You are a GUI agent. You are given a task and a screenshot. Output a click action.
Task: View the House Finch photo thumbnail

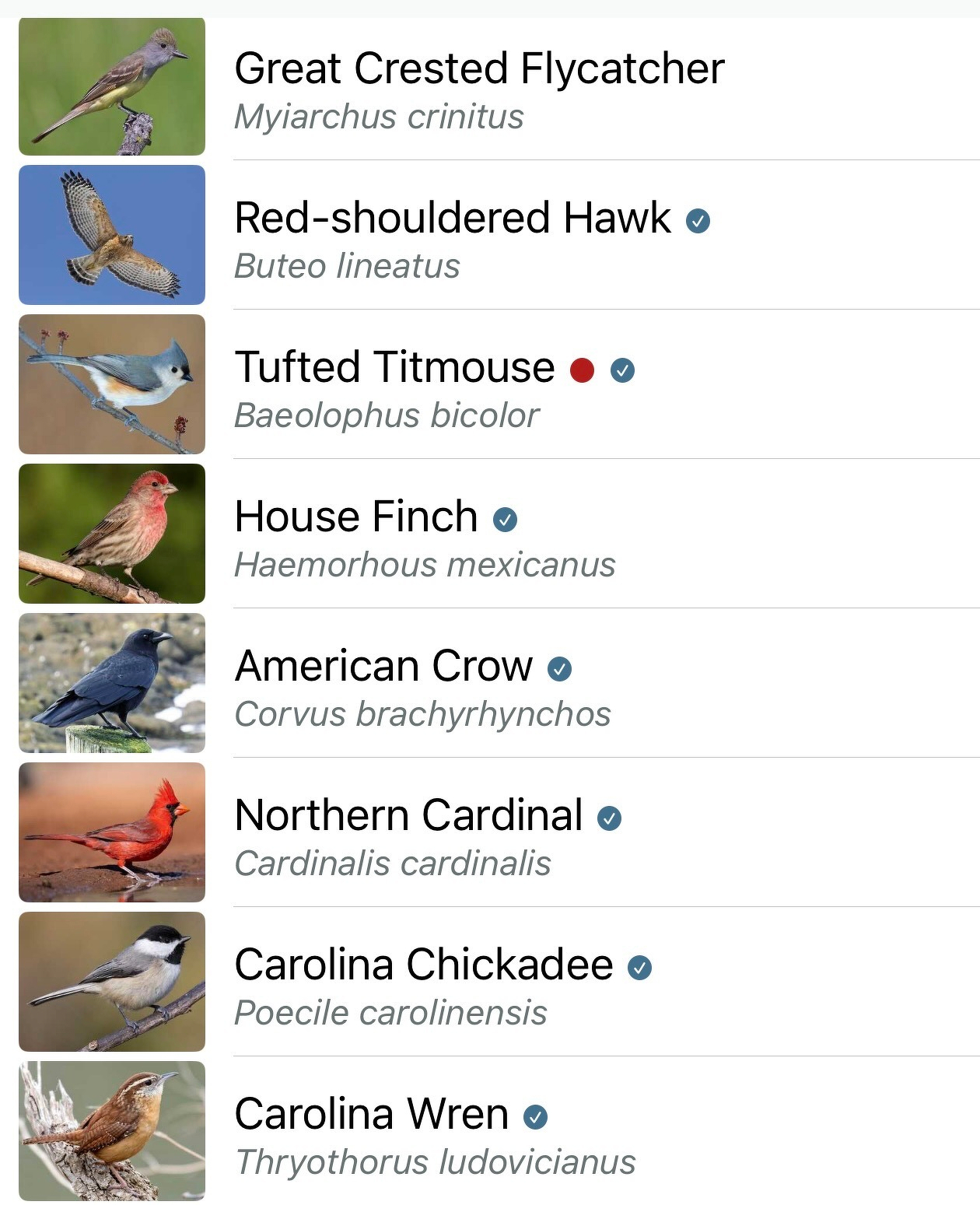[112, 534]
